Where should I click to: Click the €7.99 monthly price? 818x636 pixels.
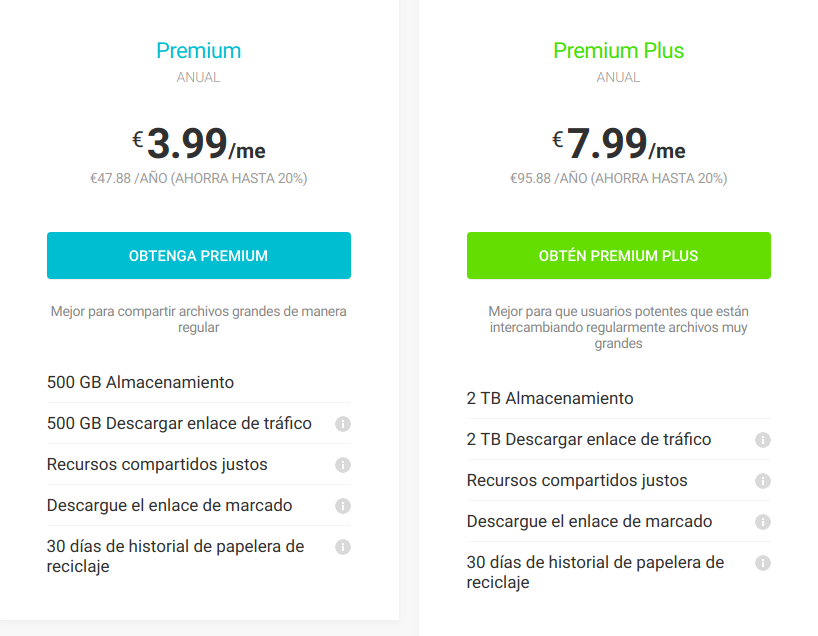[x=619, y=143]
